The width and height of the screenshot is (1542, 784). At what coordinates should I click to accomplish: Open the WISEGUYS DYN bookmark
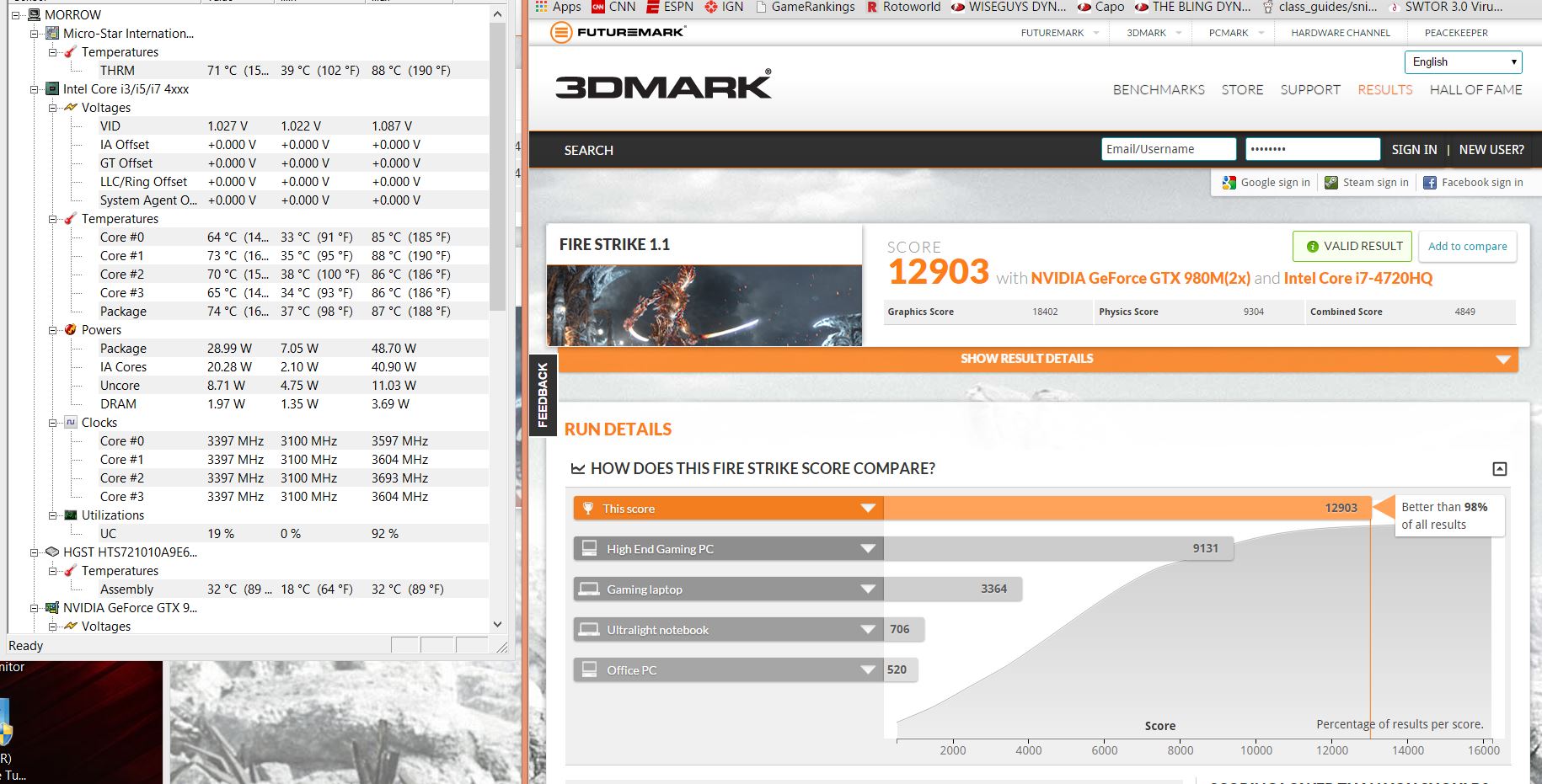coord(1008,7)
